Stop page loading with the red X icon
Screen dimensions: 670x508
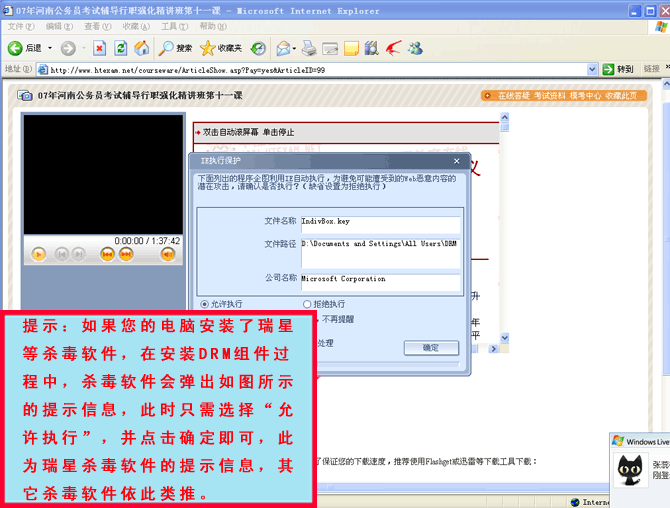[x=100, y=48]
